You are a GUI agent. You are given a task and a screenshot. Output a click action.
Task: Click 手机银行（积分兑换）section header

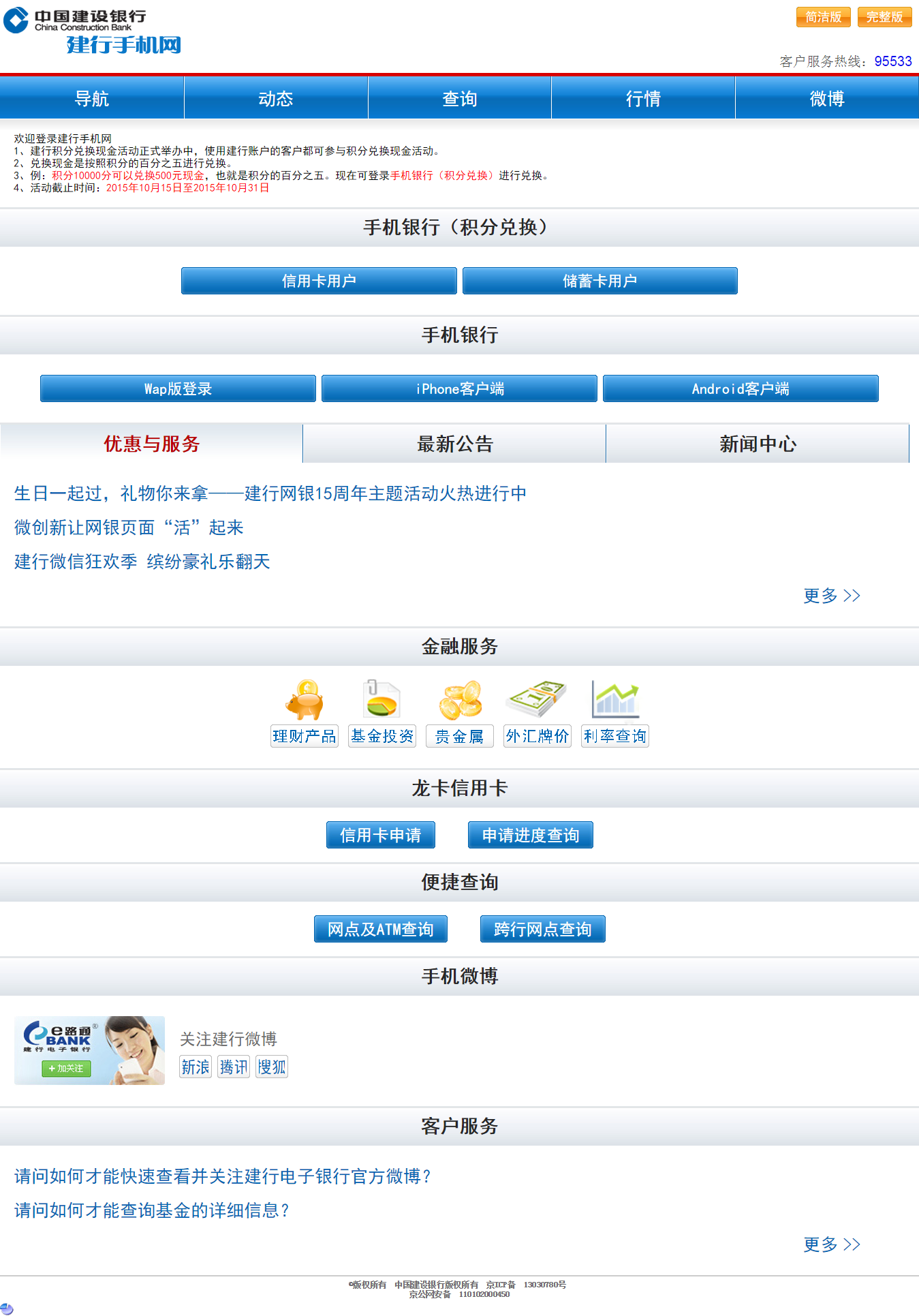tap(459, 228)
